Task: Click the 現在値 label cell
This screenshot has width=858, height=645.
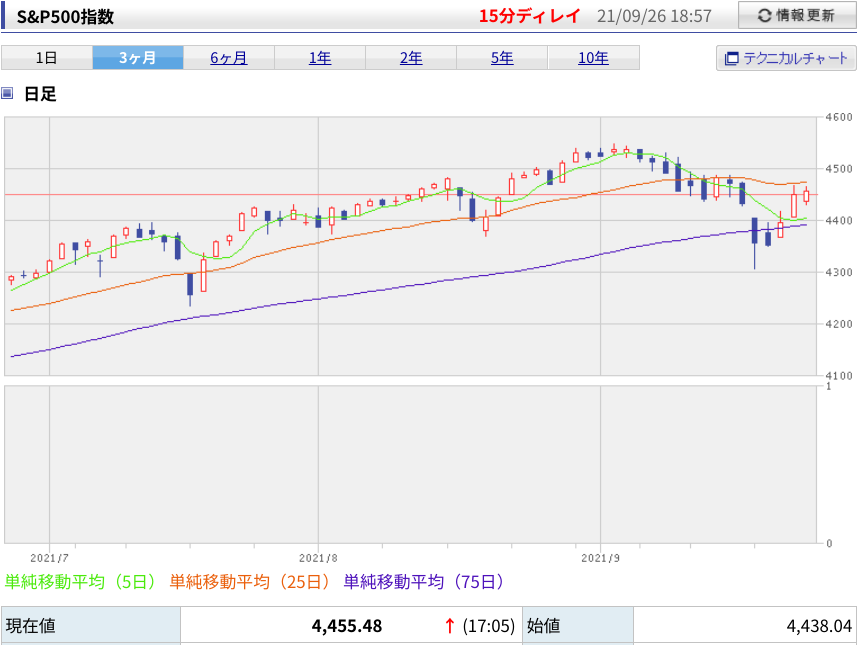Action: coord(91,625)
